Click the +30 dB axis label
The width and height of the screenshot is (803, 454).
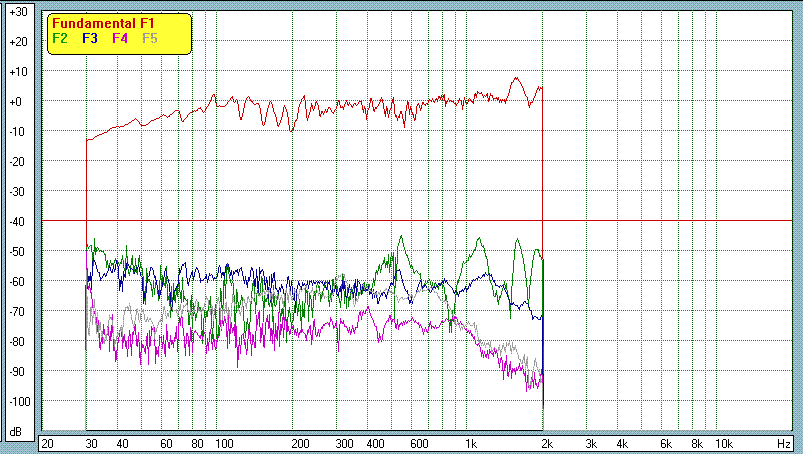18,12
